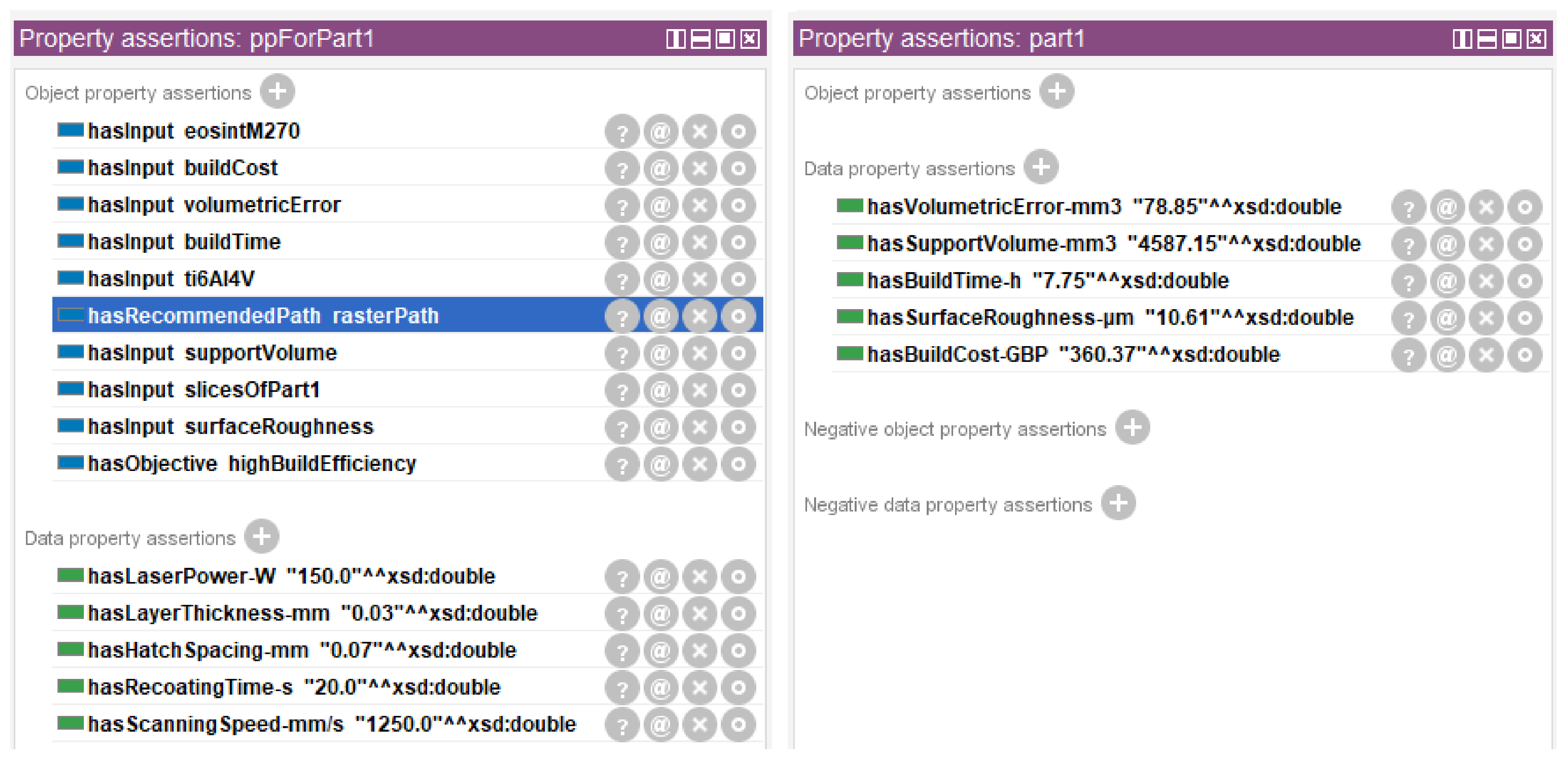Add data property assertion in ppForPart1 panel
1568x760 pixels.
click(261, 537)
